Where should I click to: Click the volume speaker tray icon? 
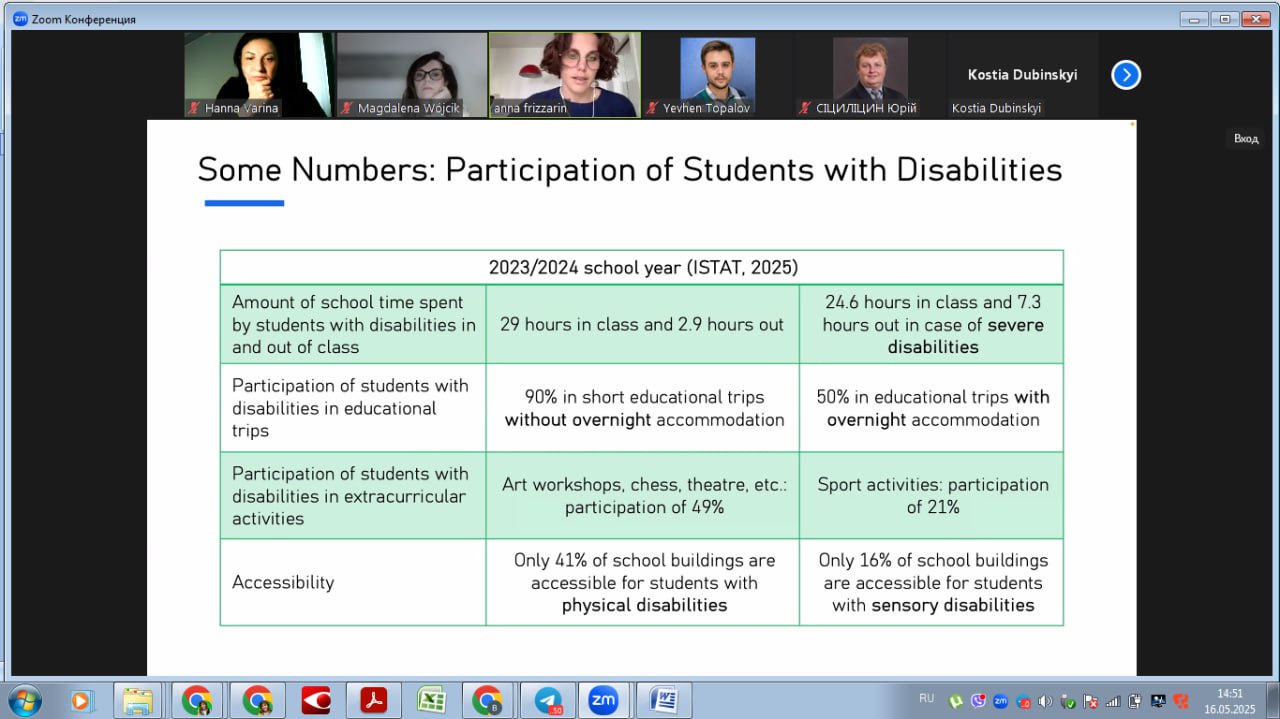pyautogui.click(x=1045, y=701)
